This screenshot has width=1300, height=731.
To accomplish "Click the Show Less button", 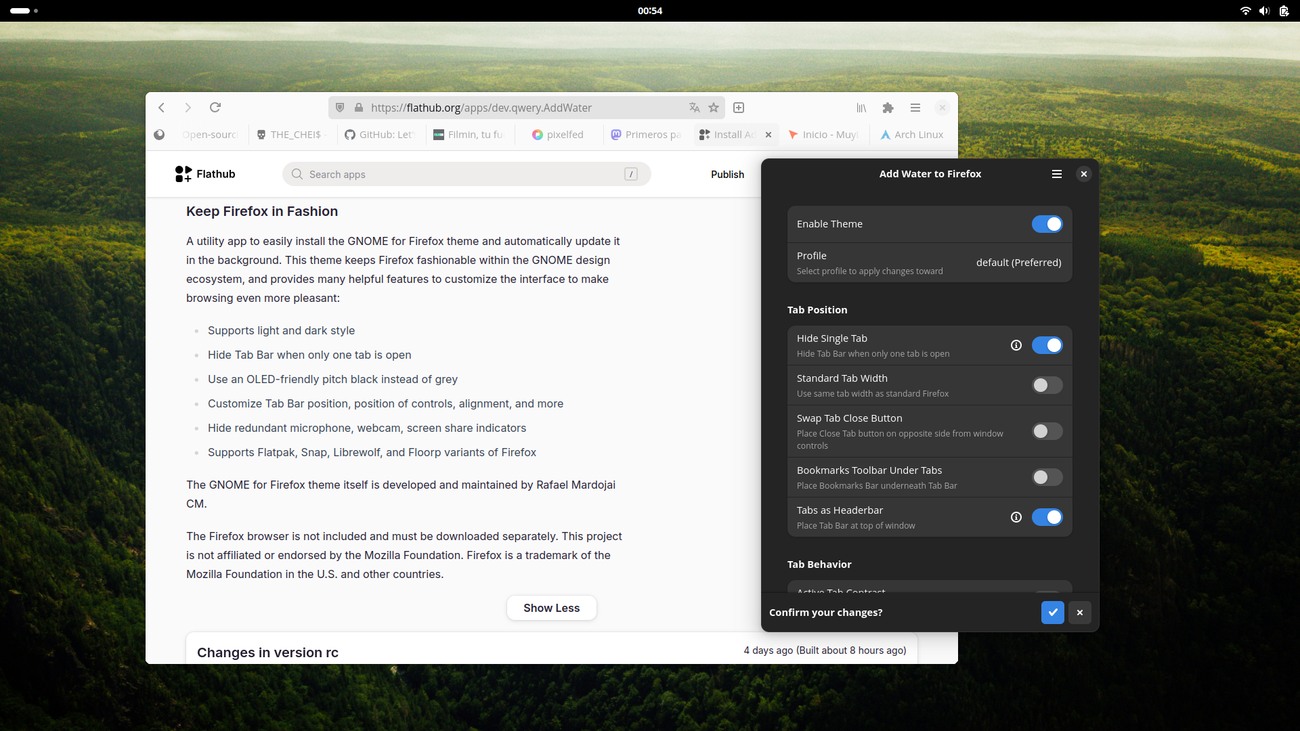I will pyautogui.click(x=552, y=608).
